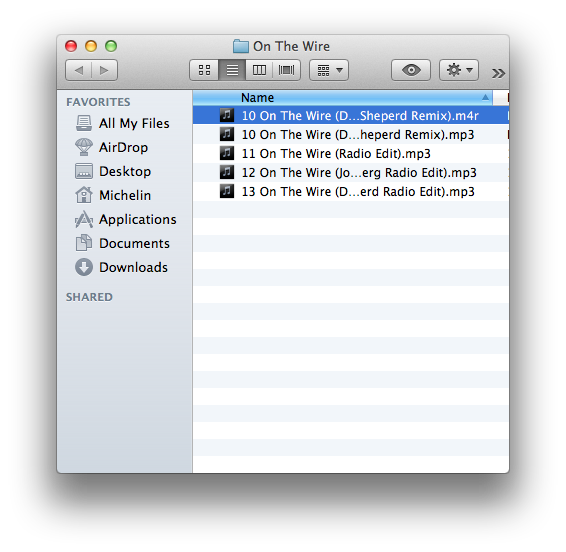566x552 pixels.
Task: Click the Name column header
Action: (343, 98)
